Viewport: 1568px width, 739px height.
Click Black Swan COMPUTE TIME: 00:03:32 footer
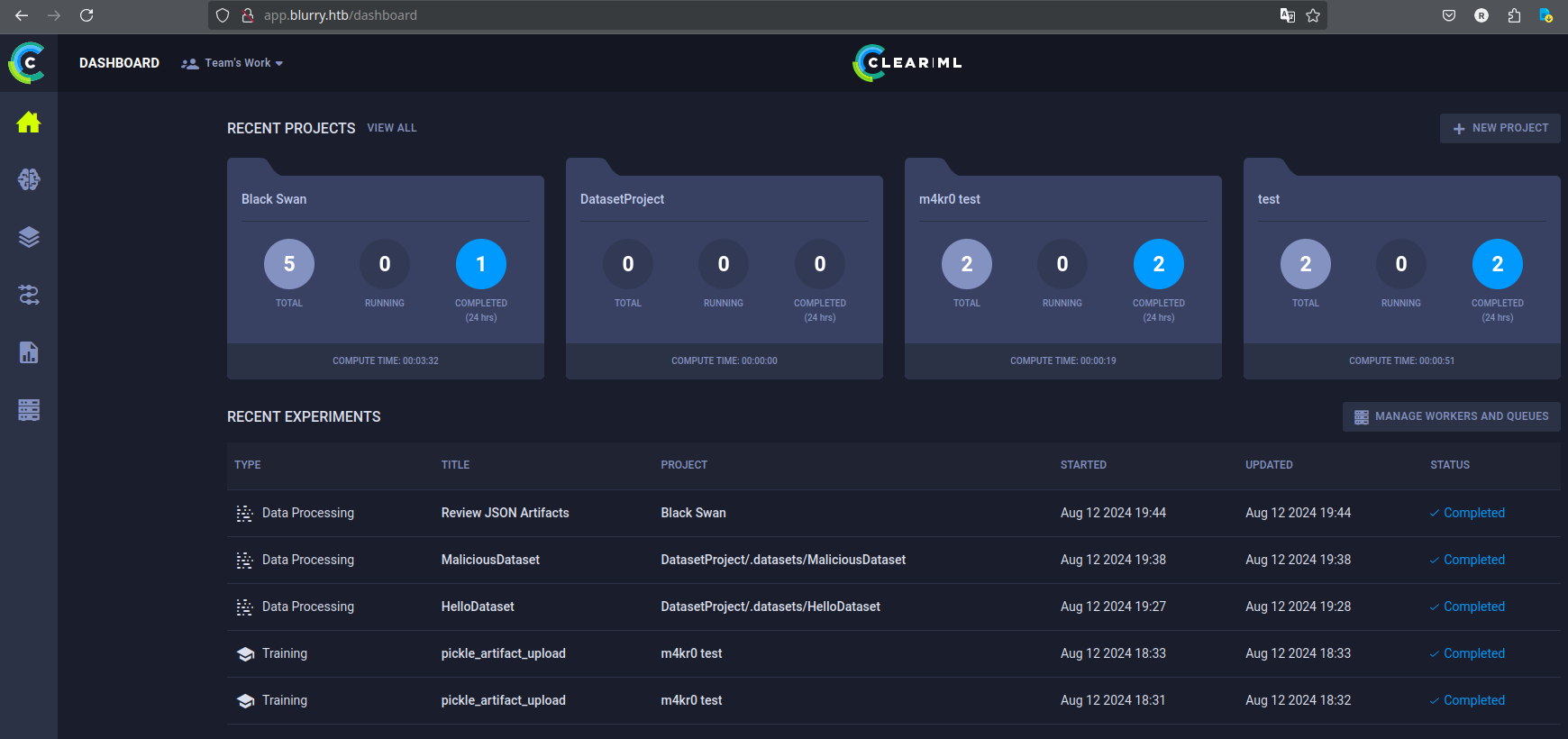tap(386, 360)
